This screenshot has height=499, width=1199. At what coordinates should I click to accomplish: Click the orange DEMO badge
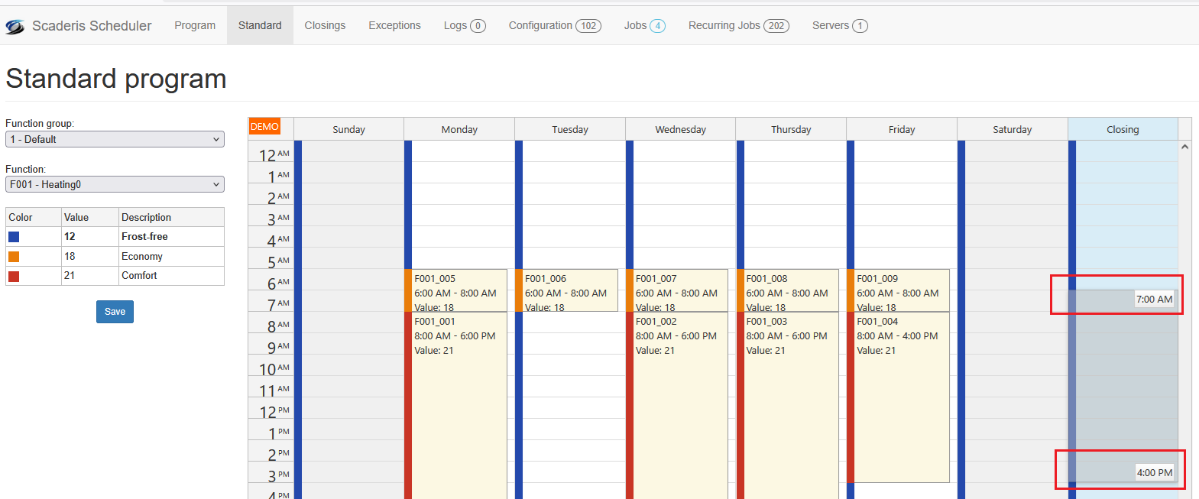click(x=265, y=127)
